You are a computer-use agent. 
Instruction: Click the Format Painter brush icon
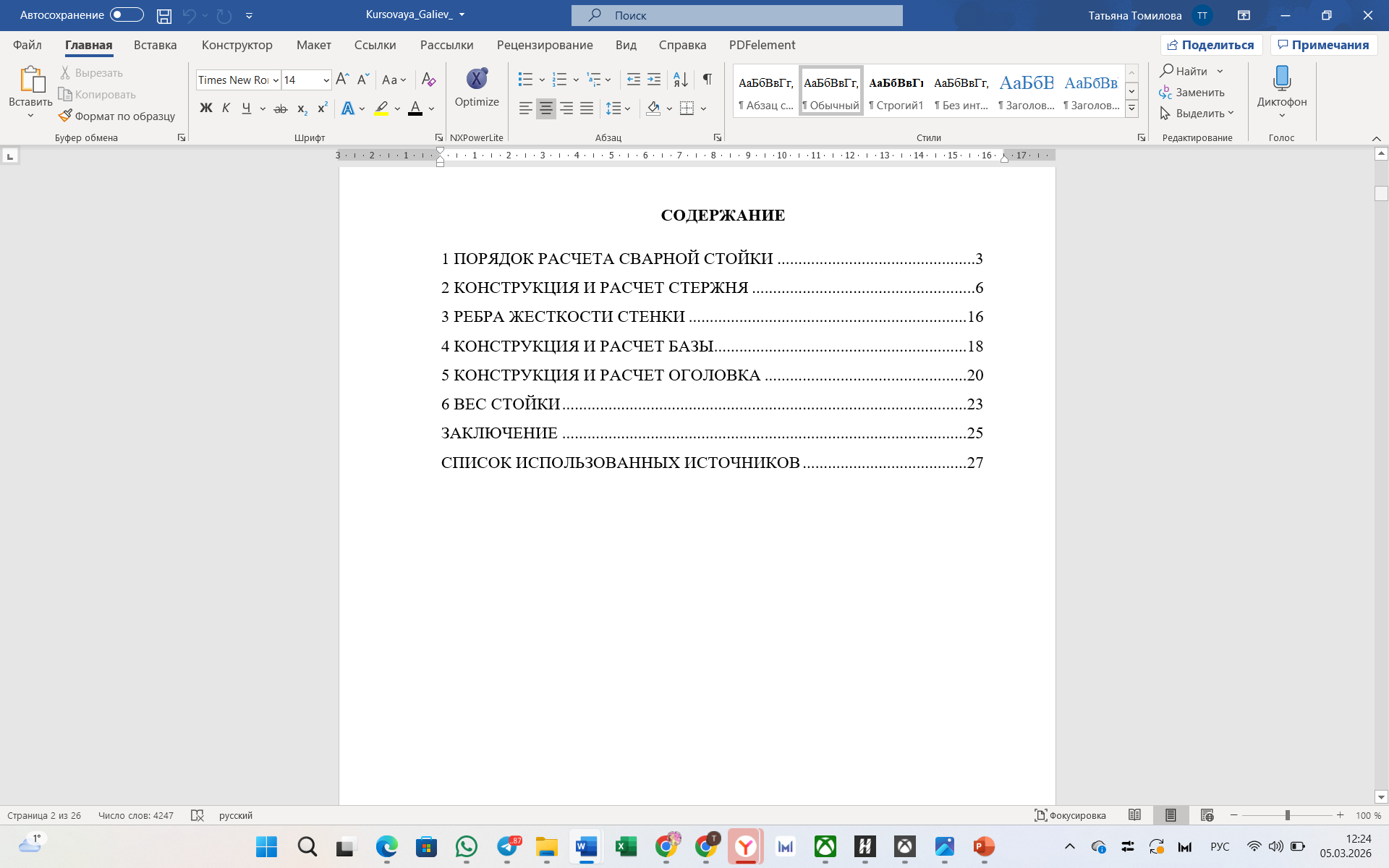[x=65, y=116]
